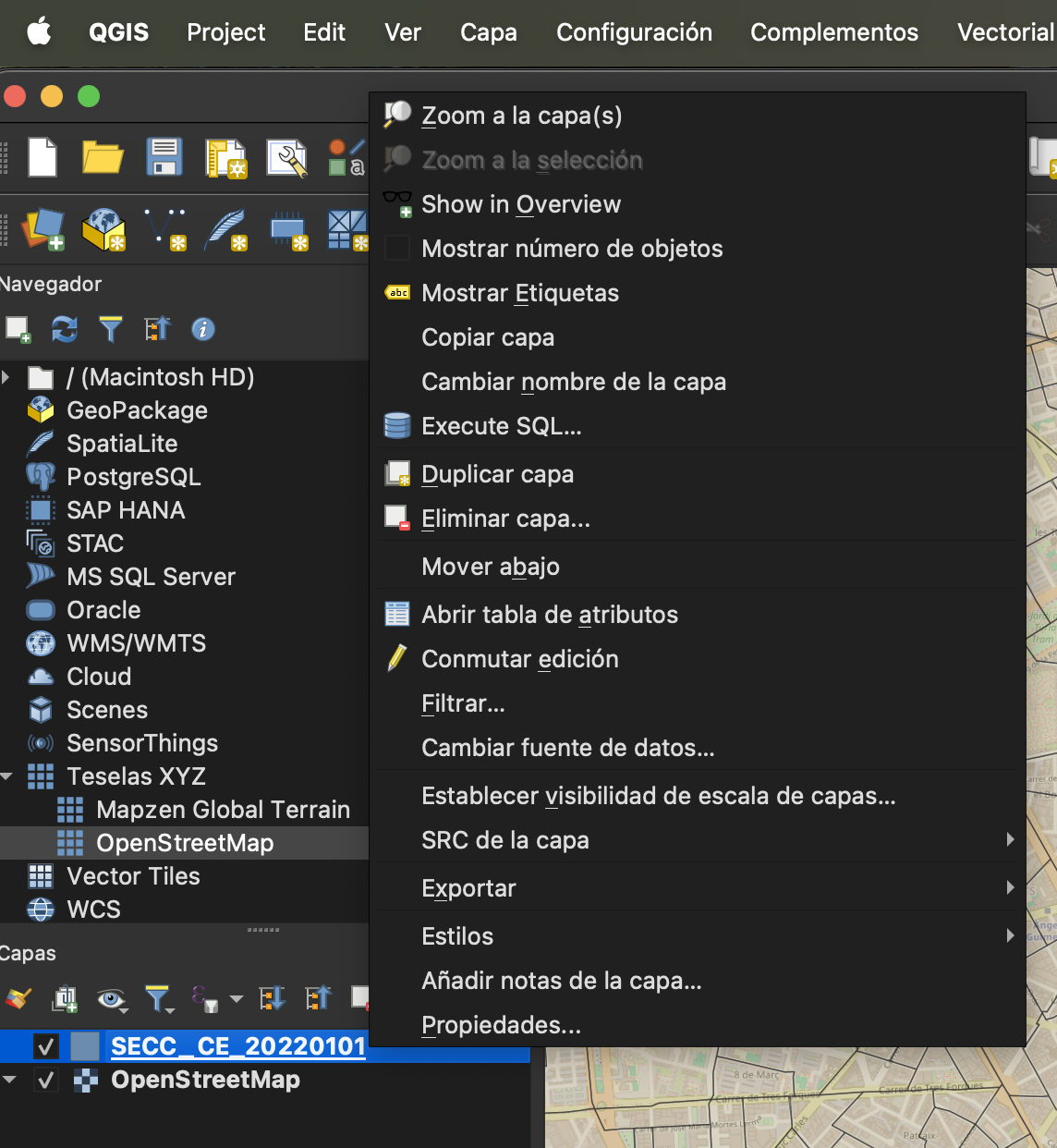Open the Complementos menu
Screen dimensions: 1057x1148
(834, 32)
